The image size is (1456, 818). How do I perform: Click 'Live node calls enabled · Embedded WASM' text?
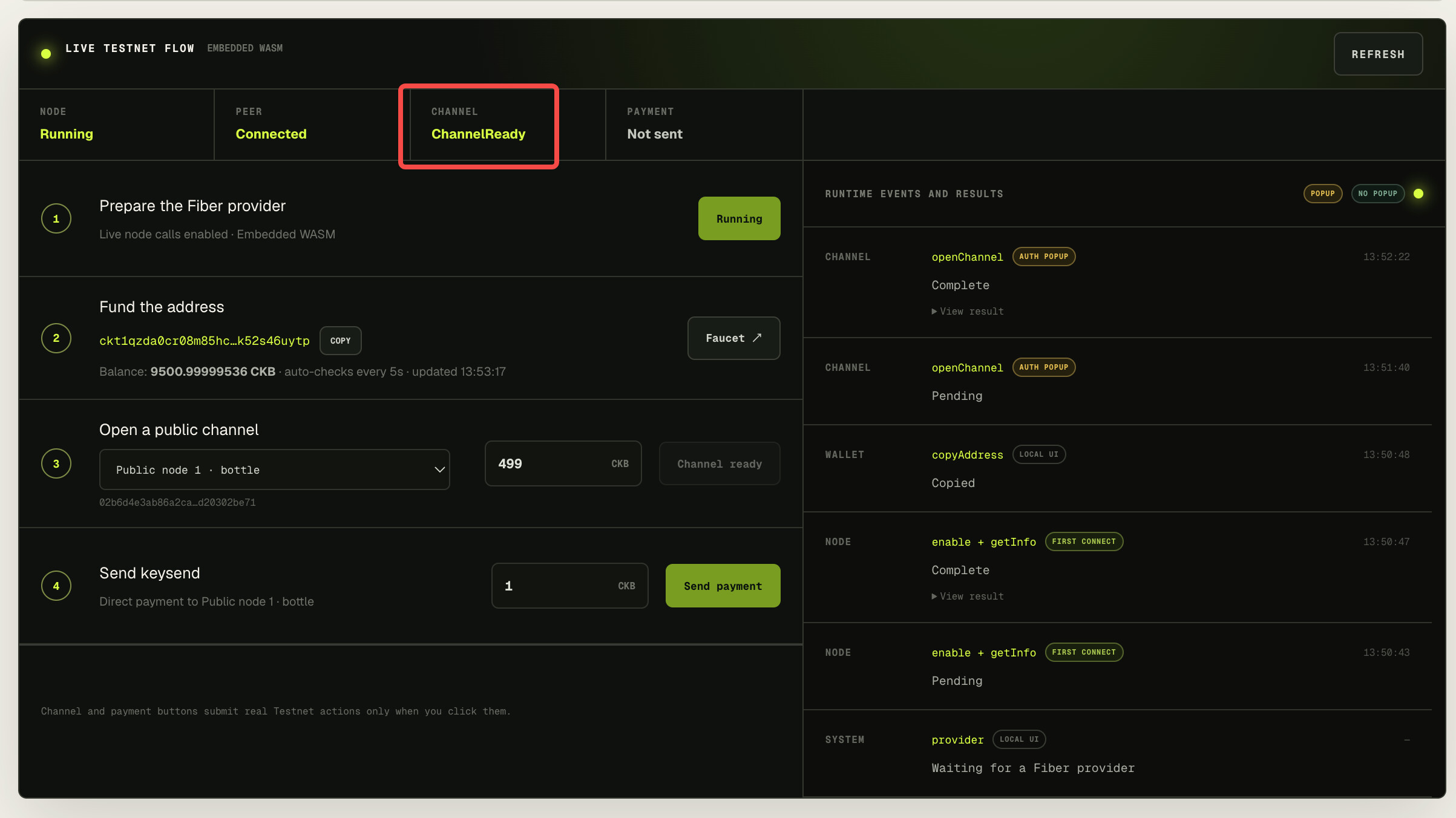click(x=217, y=234)
